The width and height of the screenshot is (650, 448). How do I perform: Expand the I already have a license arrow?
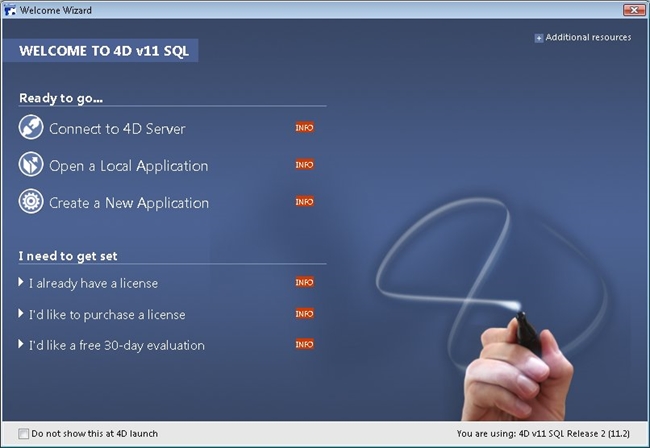22,283
